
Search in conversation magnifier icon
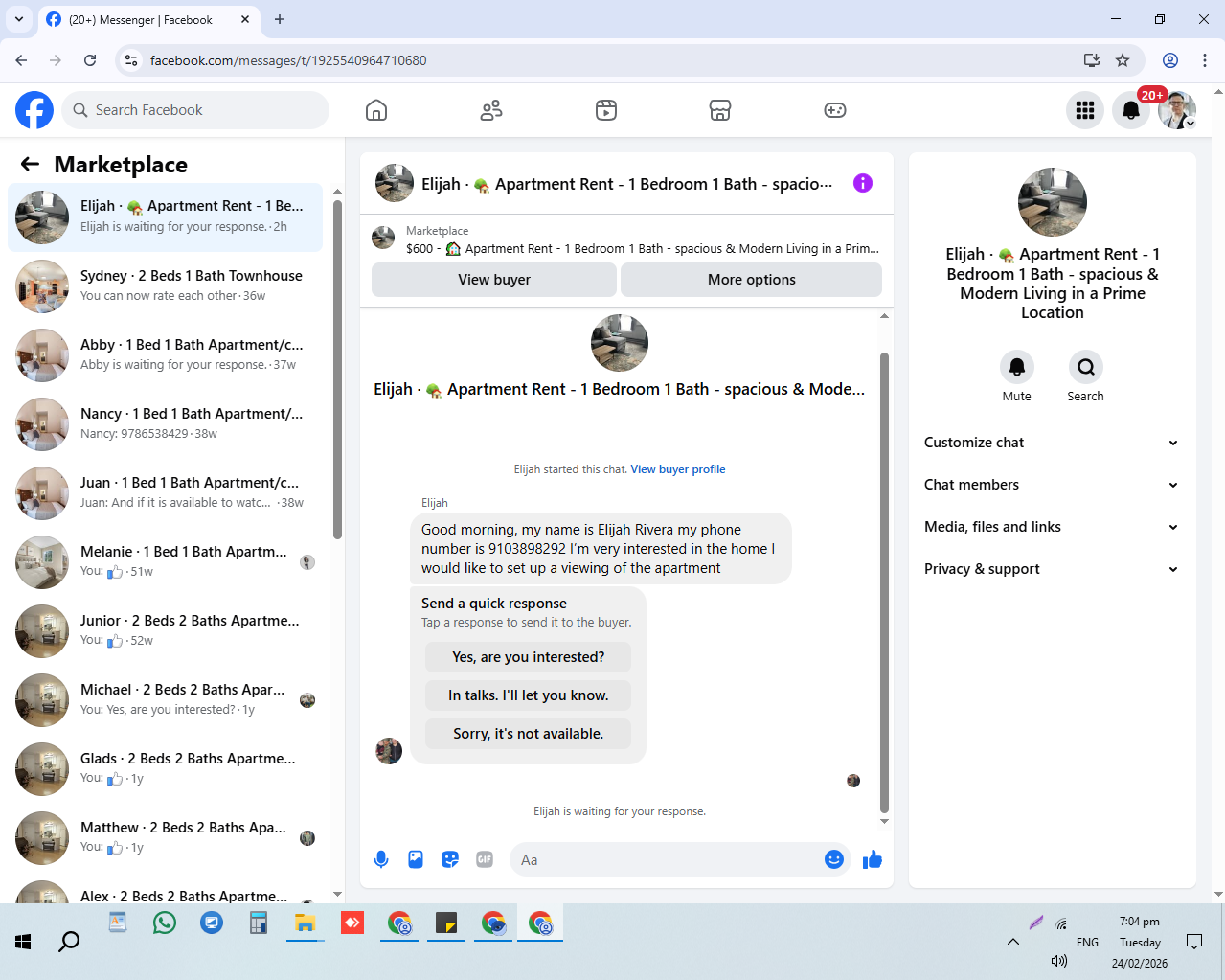tap(1085, 367)
